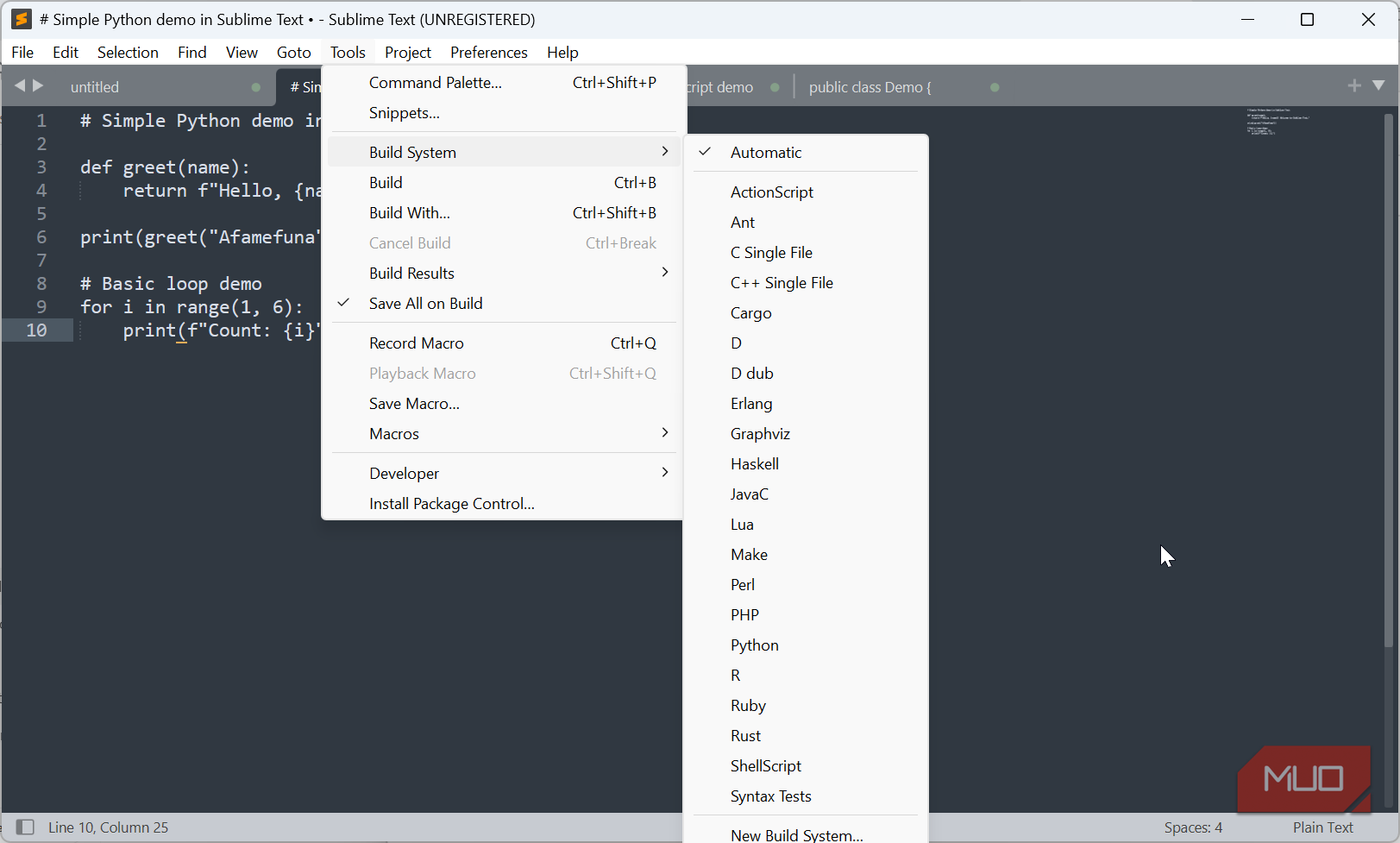Select the Automatic build system
The height and width of the screenshot is (843, 1400).
coord(806,153)
